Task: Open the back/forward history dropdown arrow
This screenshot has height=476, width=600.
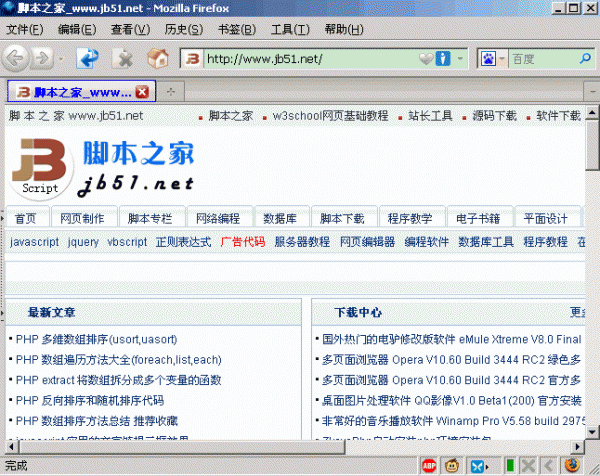Action: click(61, 59)
